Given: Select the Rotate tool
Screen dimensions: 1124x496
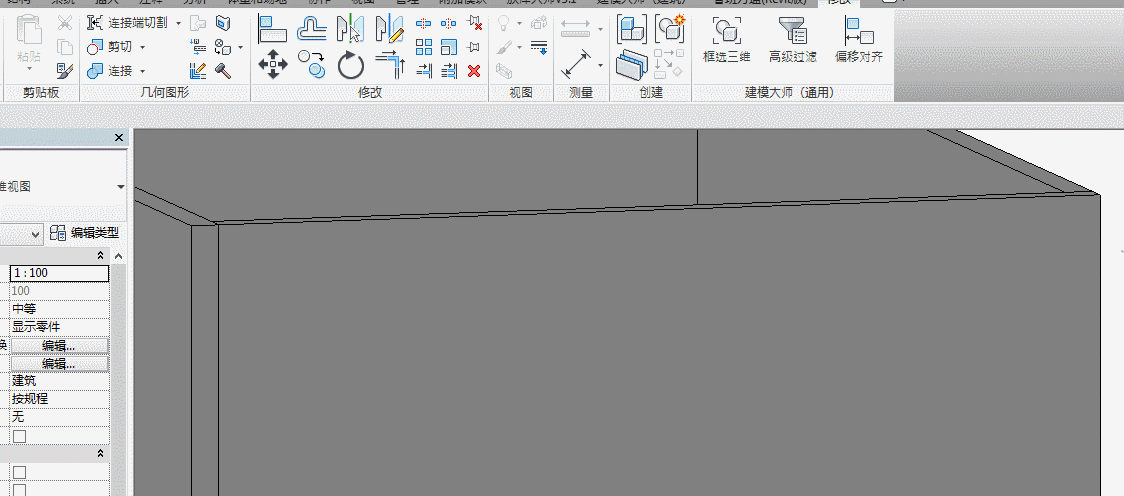Looking at the screenshot, I should [x=351, y=65].
